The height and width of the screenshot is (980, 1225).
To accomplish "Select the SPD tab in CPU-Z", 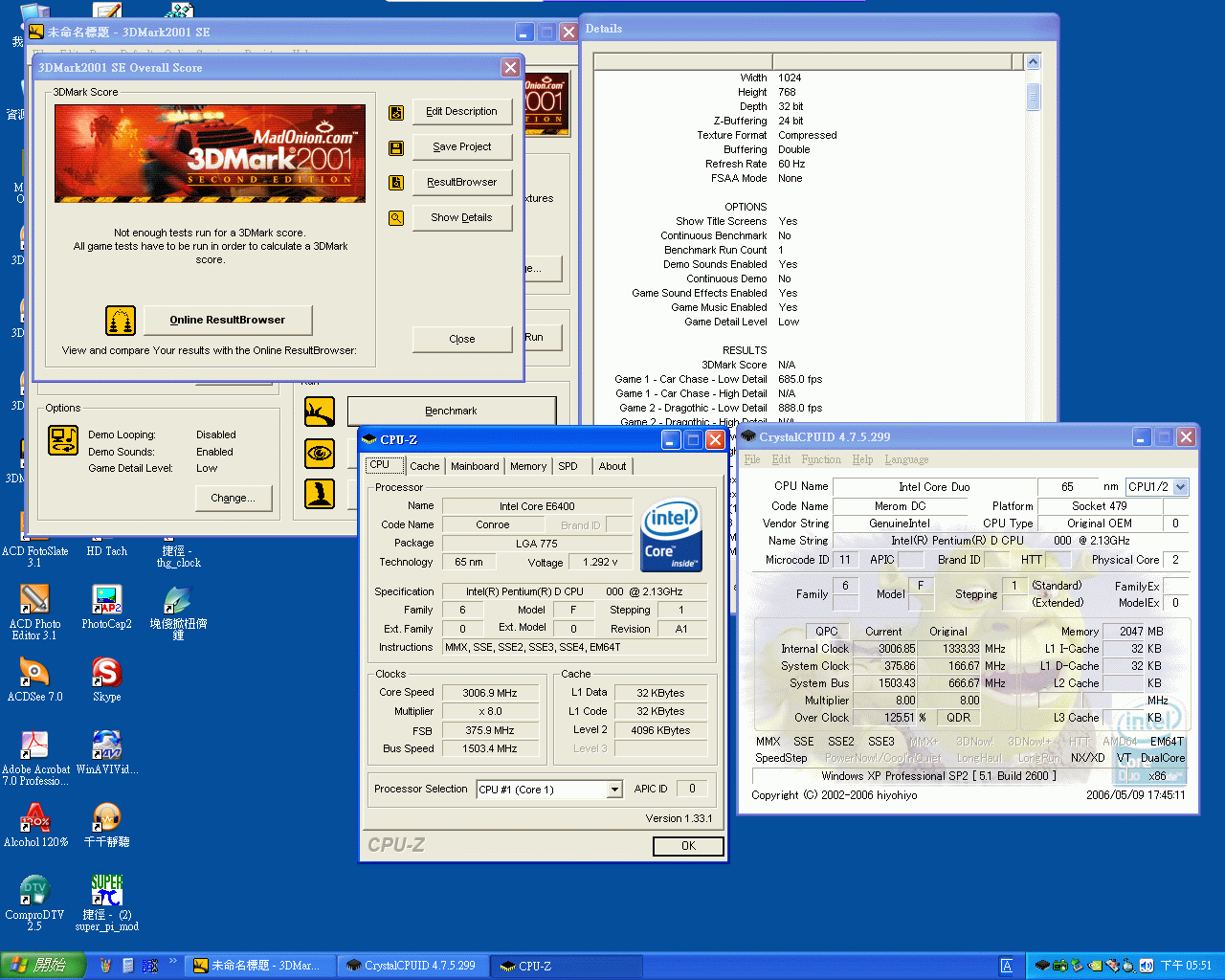I will tap(568, 466).
